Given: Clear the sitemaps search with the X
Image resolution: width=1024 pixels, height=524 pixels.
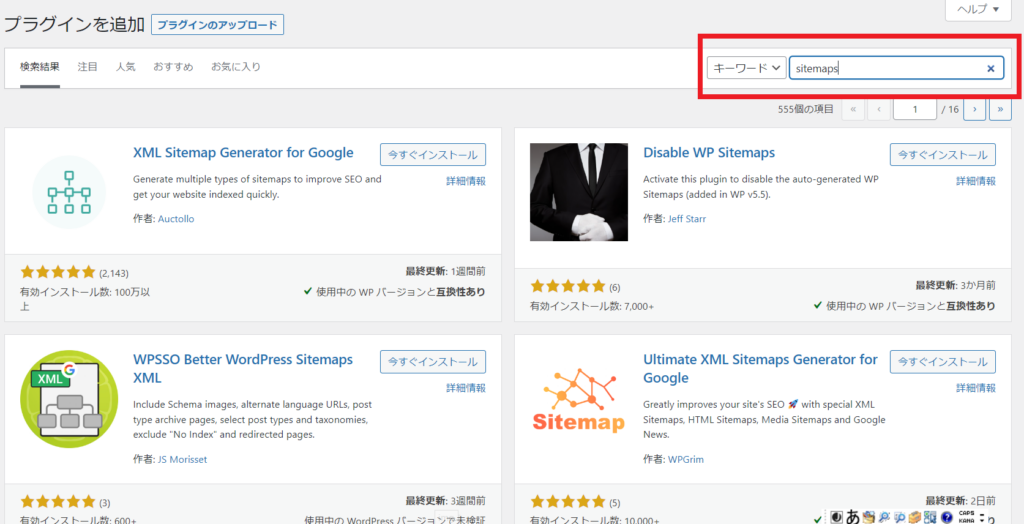Looking at the screenshot, I should (991, 68).
